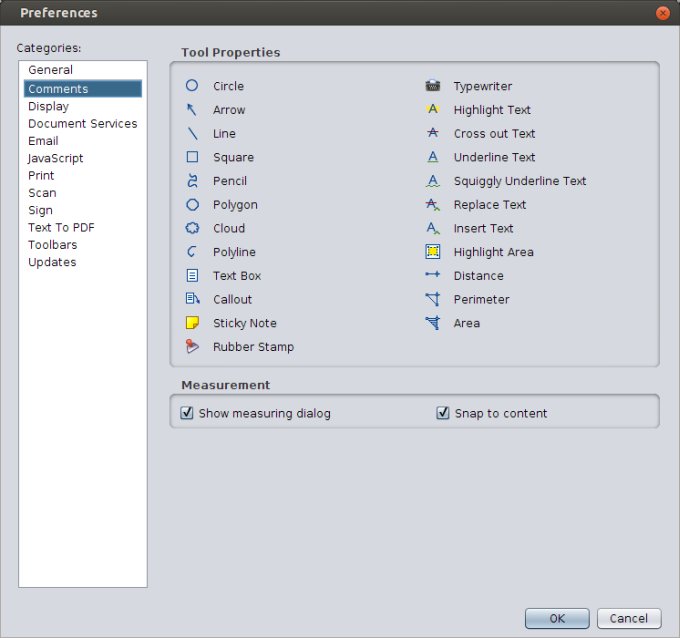
Task: Click the Rubber Stamp icon
Action: (x=192, y=346)
